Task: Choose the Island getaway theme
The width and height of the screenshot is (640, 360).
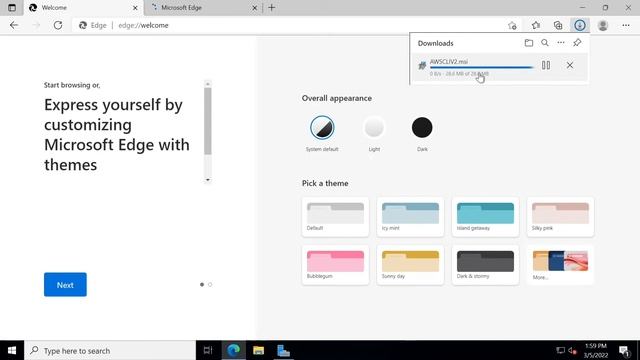Action: [485, 217]
